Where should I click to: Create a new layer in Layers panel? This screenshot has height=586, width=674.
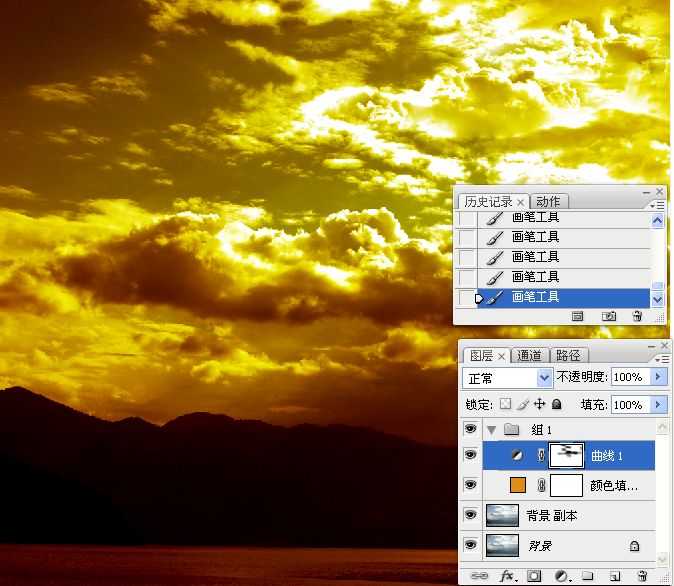click(x=615, y=576)
